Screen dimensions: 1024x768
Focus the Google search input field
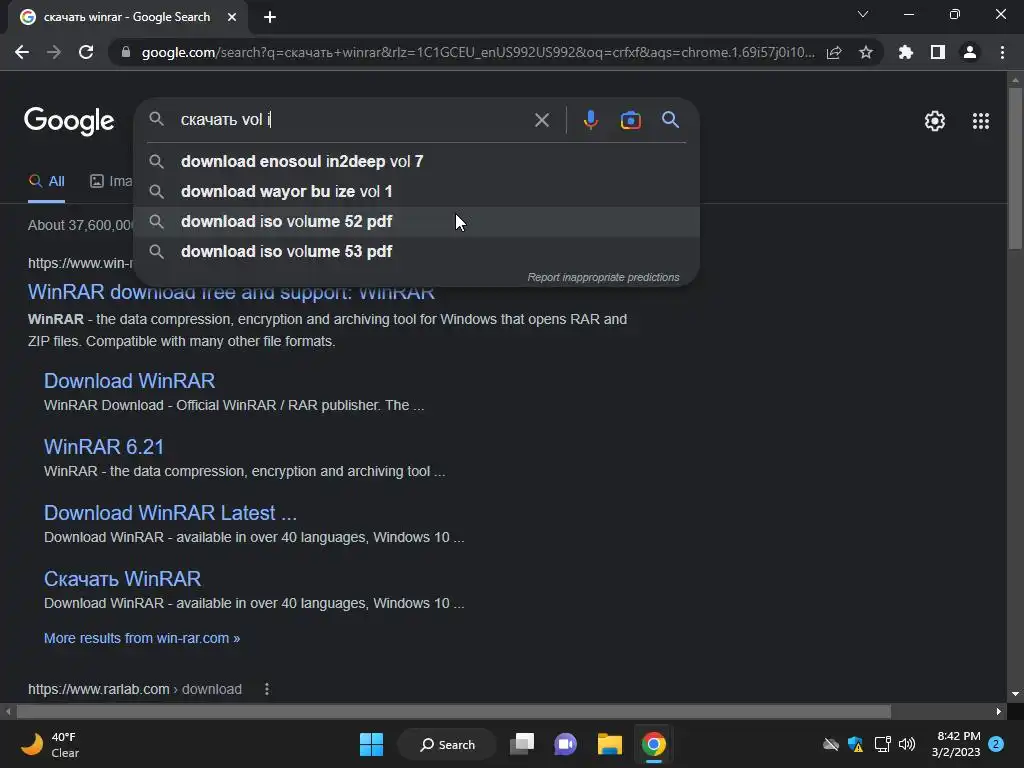click(353, 120)
